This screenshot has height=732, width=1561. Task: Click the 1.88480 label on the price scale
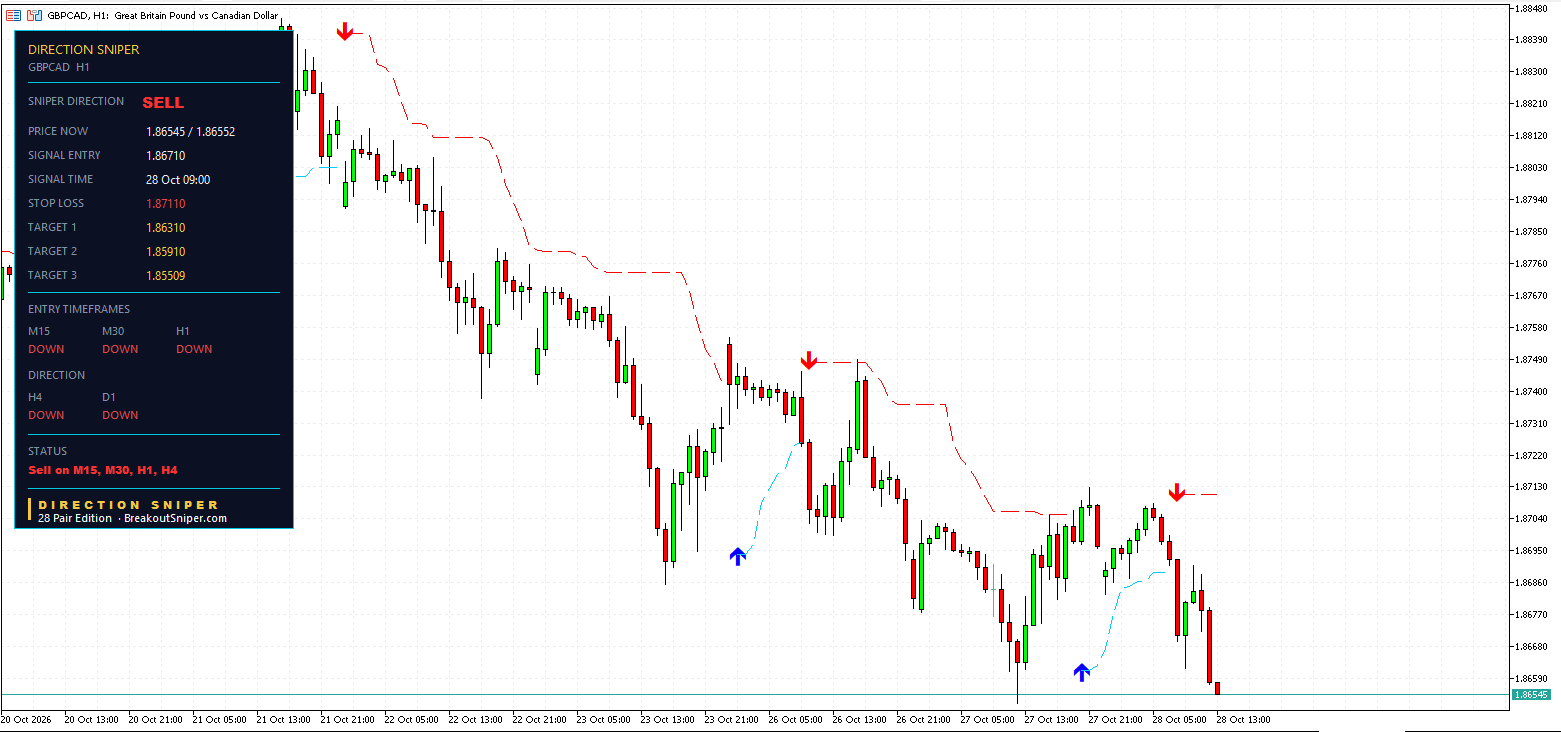1531,8
